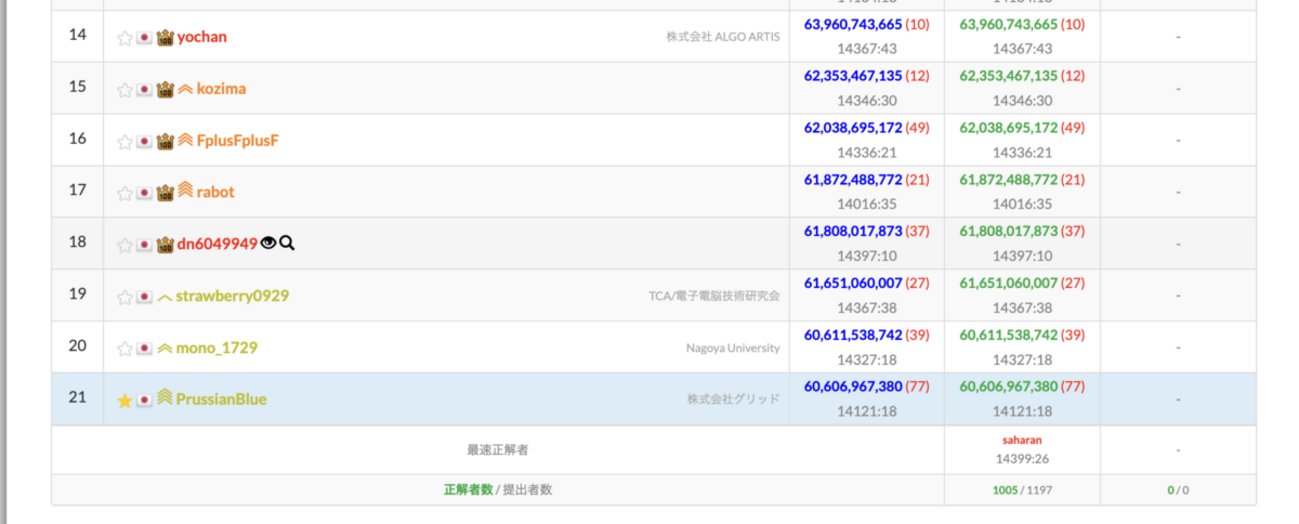Click crown badge beside dn6049949
1299x524 pixels.
tap(165, 244)
